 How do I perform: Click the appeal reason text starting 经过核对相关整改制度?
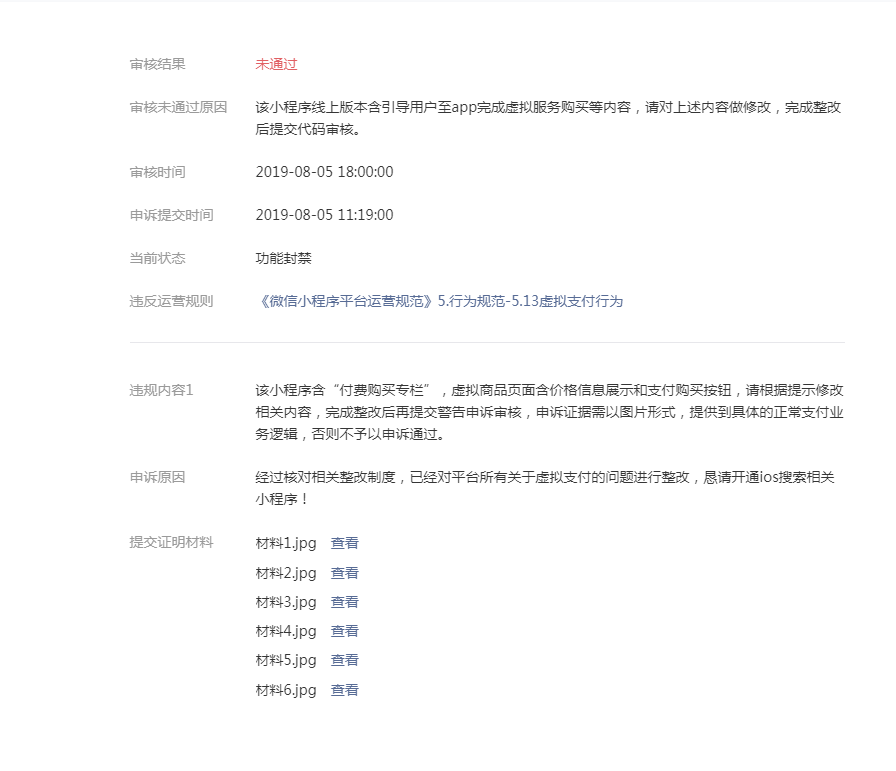545,488
